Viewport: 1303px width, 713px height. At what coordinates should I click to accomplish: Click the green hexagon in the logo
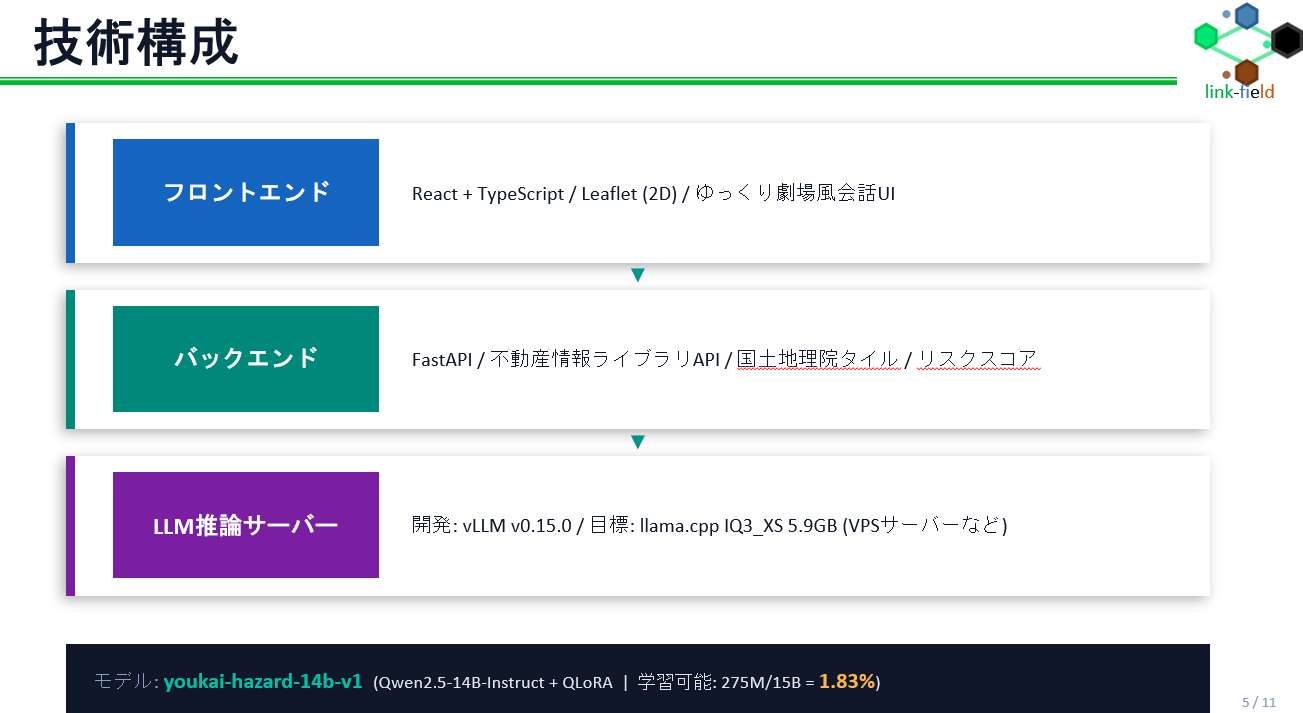click(1207, 37)
